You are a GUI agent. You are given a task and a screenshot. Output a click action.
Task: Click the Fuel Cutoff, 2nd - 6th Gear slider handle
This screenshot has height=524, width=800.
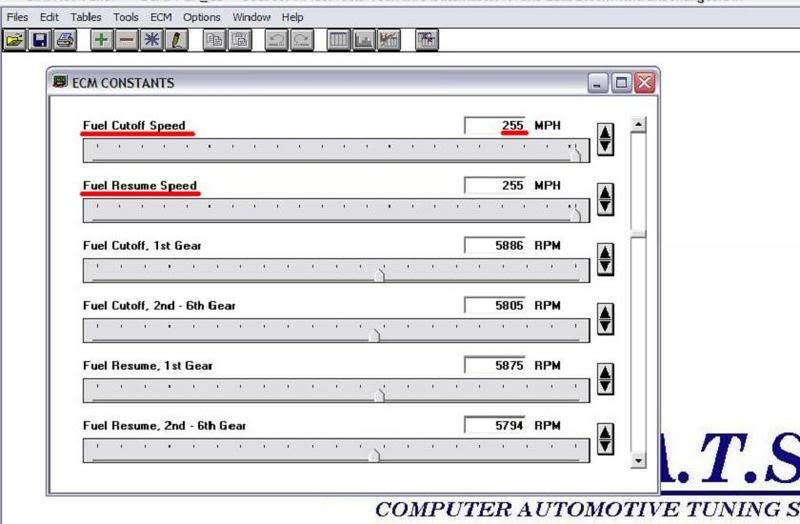point(374,335)
